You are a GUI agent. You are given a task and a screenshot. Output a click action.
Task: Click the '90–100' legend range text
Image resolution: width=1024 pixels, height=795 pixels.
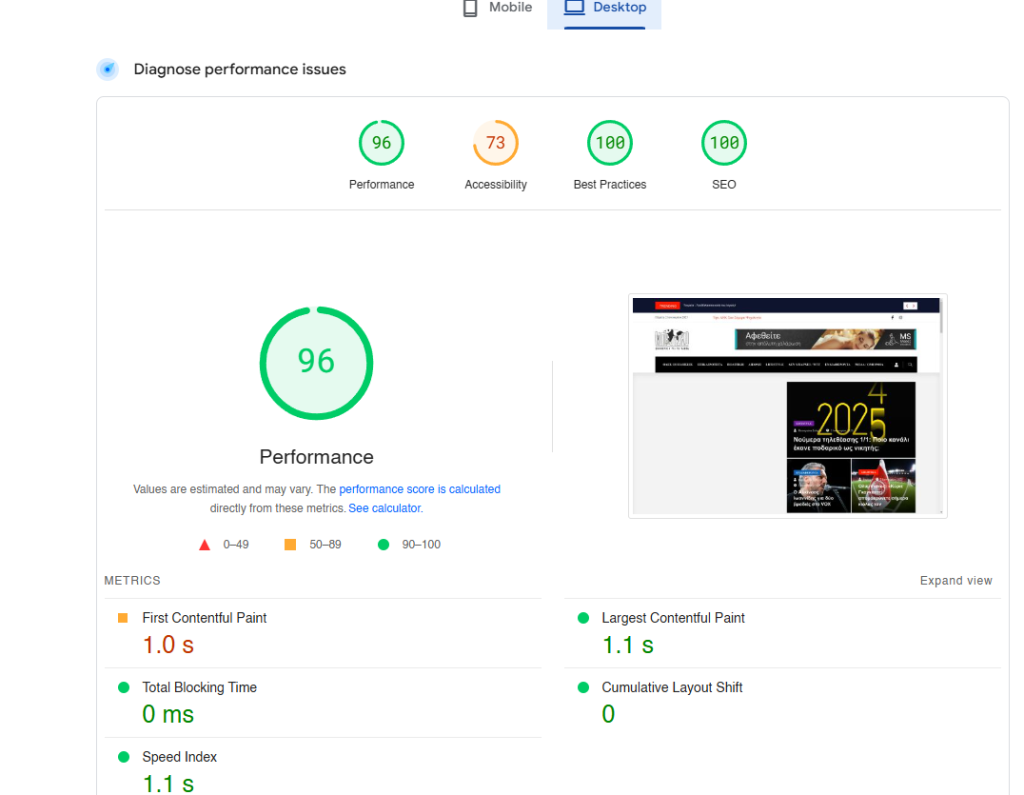pyautogui.click(x=421, y=545)
